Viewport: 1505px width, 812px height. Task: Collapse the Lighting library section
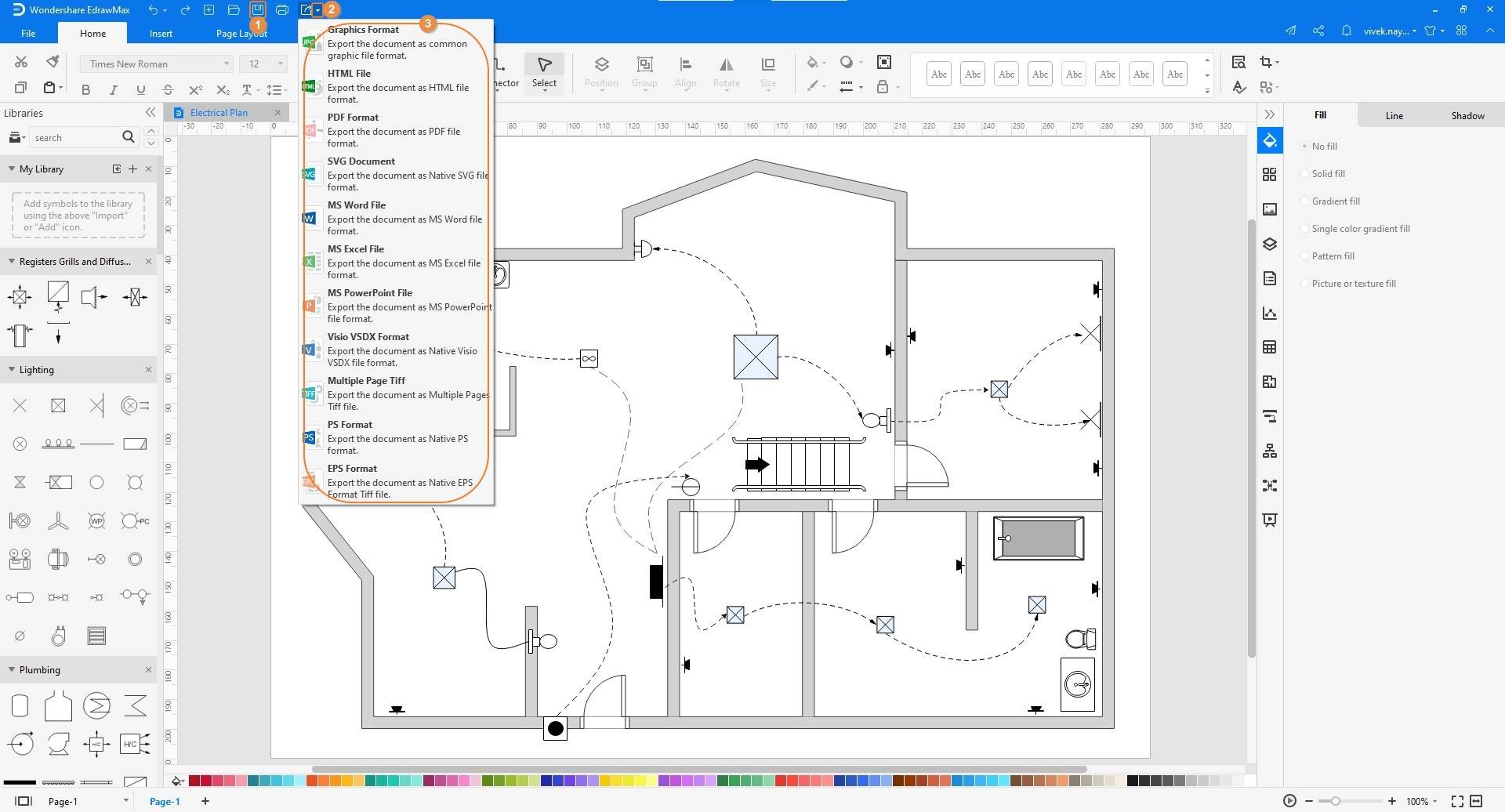point(12,369)
